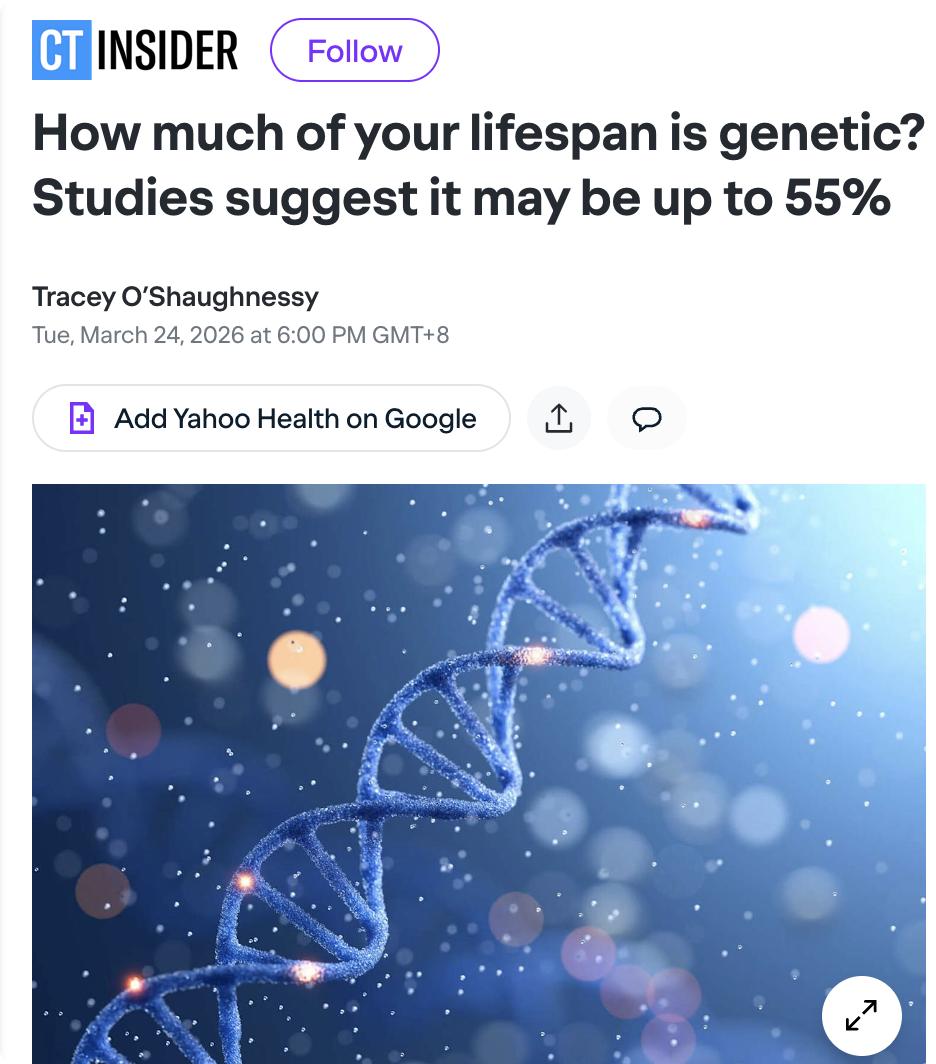The image size is (936, 1064).
Task: Open Tracey O'Shaughnessy's author profile
Action: pos(175,297)
